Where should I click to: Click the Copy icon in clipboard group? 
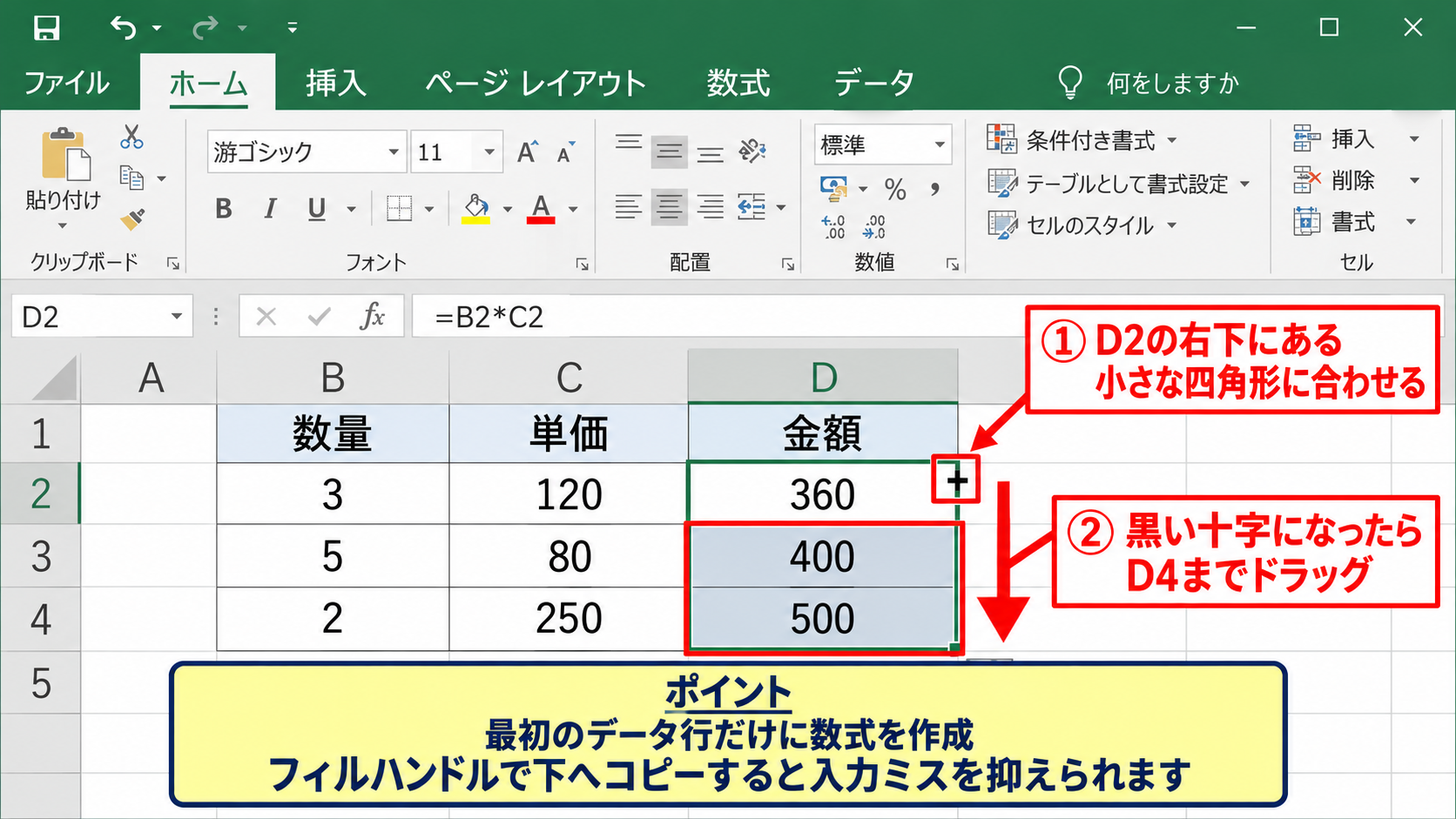(131, 178)
